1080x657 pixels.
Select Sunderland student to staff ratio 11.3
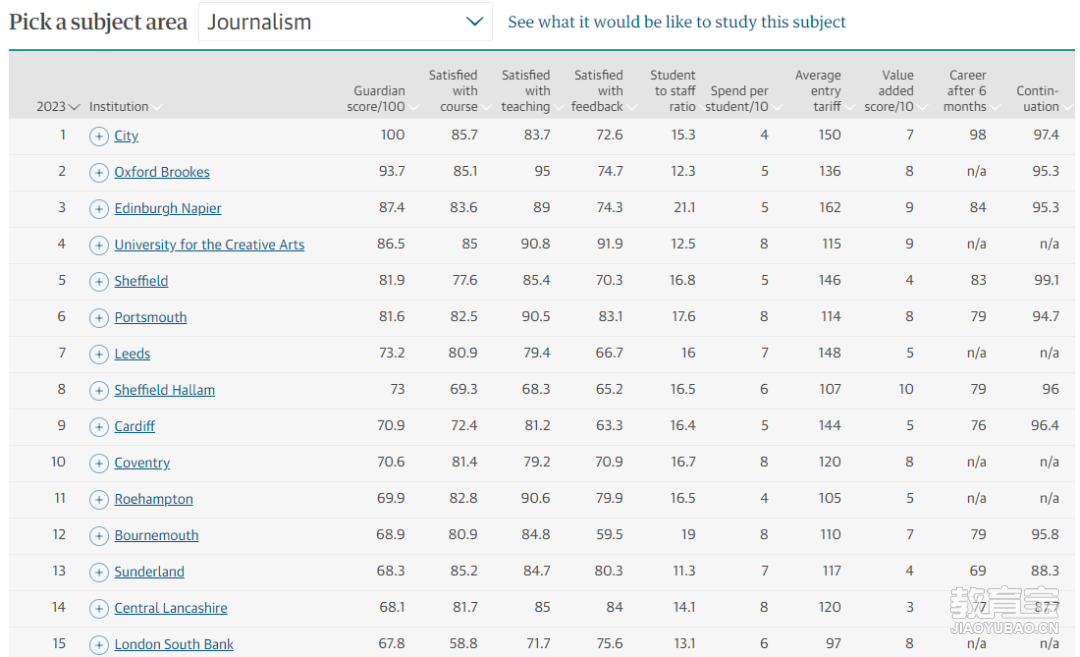[683, 571]
